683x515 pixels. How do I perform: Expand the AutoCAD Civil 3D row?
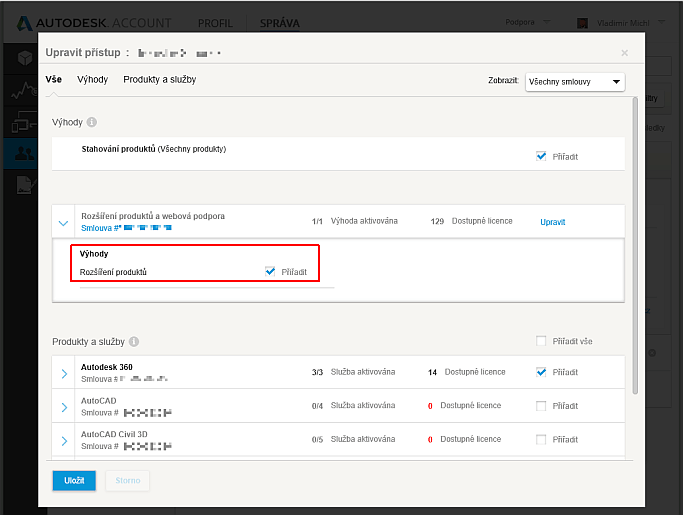(64, 440)
